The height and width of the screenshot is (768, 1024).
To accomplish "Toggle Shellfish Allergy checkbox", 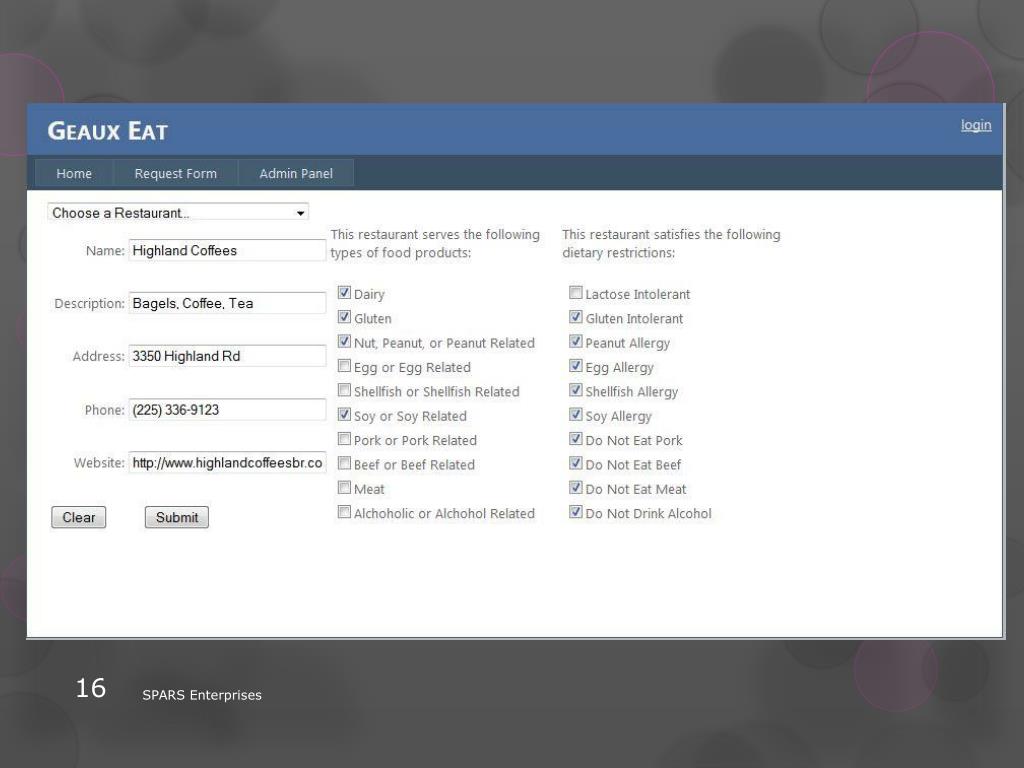I will [x=575, y=390].
